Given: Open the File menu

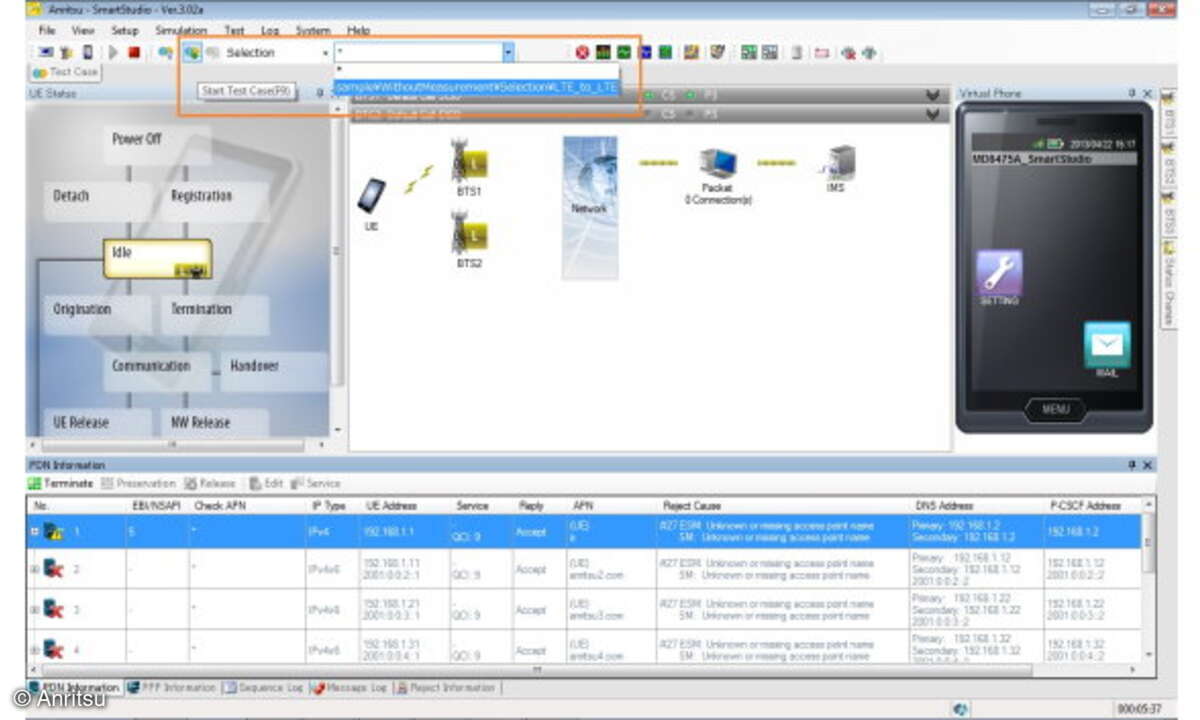Looking at the screenshot, I should click(x=47, y=31).
